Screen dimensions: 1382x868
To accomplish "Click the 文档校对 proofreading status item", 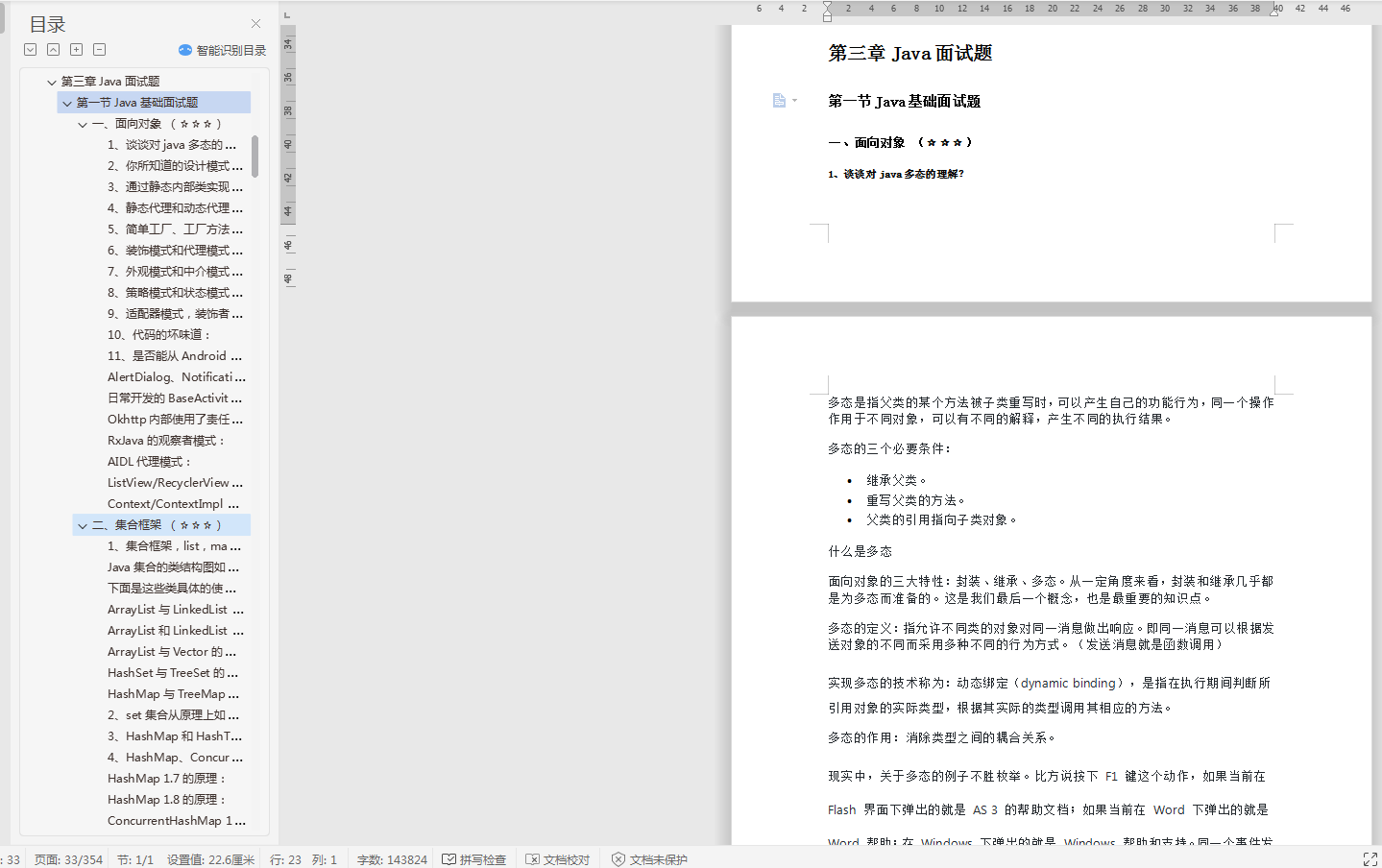I will point(558,859).
